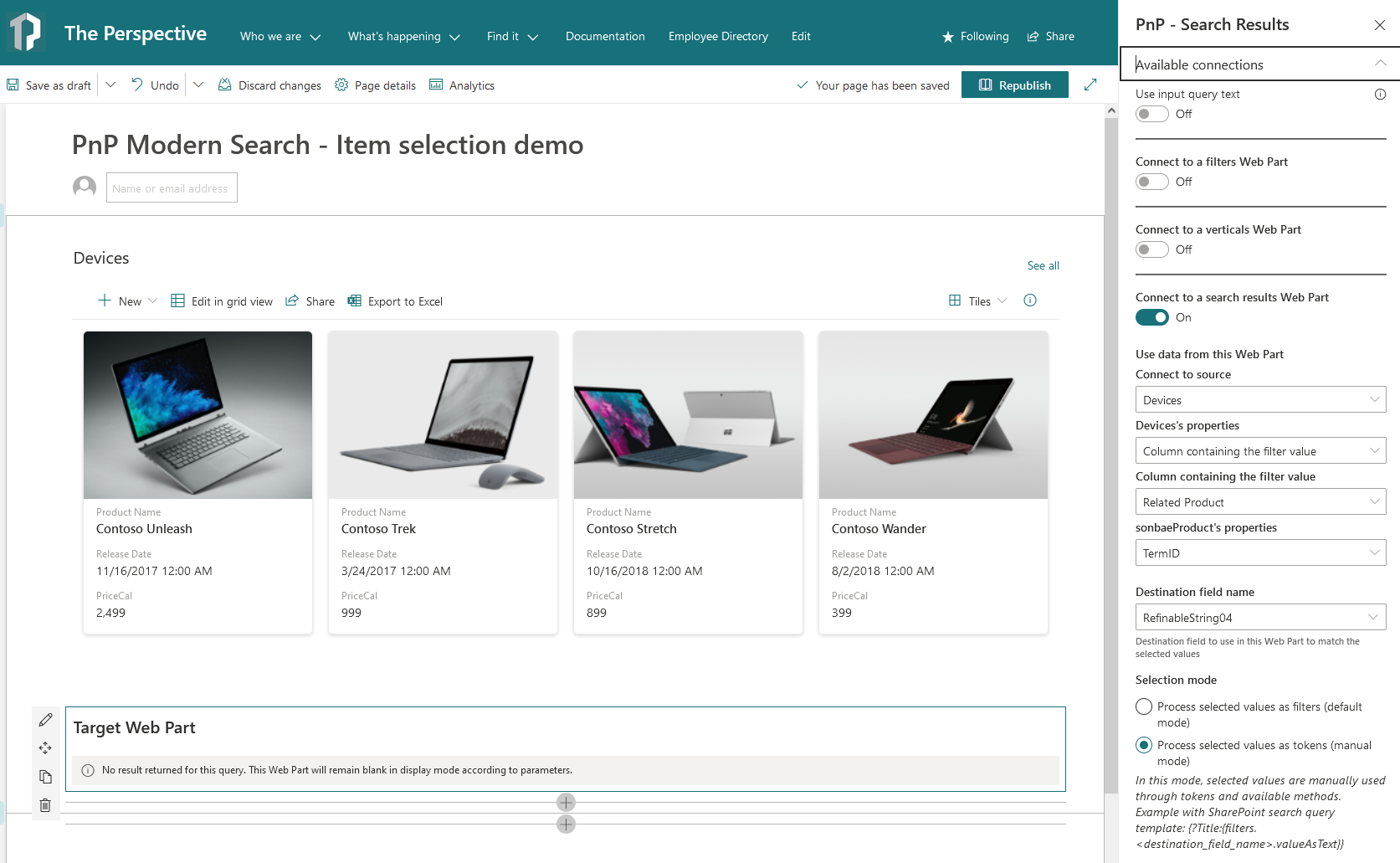Image resolution: width=1400 pixels, height=863 pixels.
Task: Click the Republish button
Action: (x=1014, y=85)
